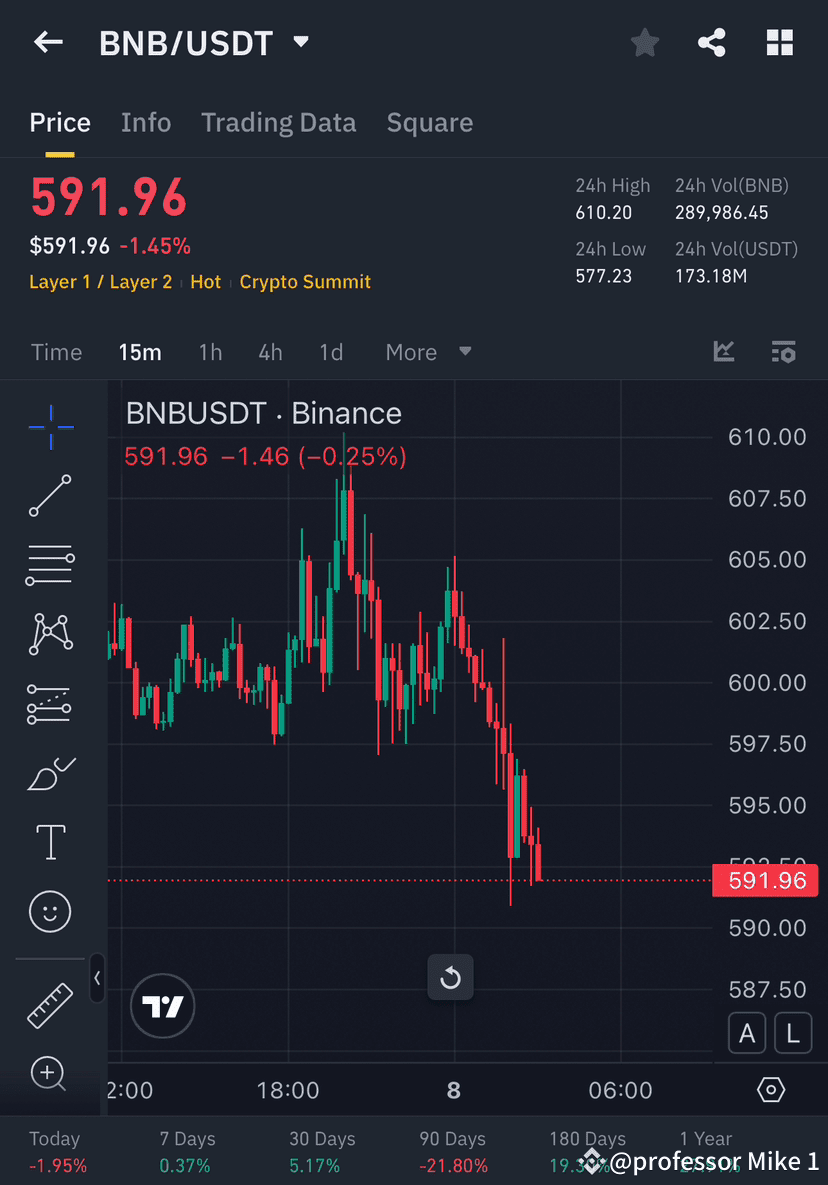Select the trend line drawing tool
The image size is (828, 1185).
pyautogui.click(x=50, y=496)
